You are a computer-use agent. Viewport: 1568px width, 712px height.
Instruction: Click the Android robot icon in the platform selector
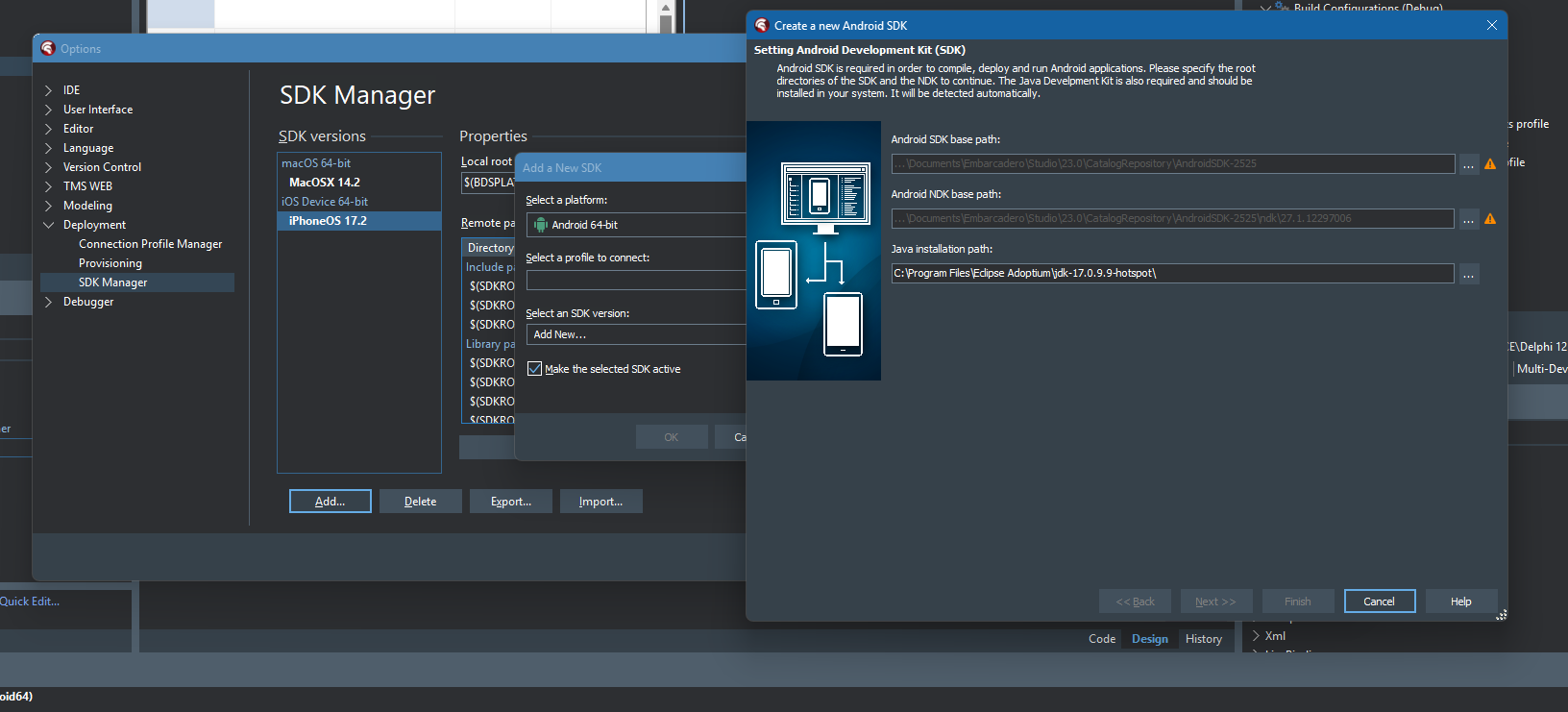click(541, 225)
